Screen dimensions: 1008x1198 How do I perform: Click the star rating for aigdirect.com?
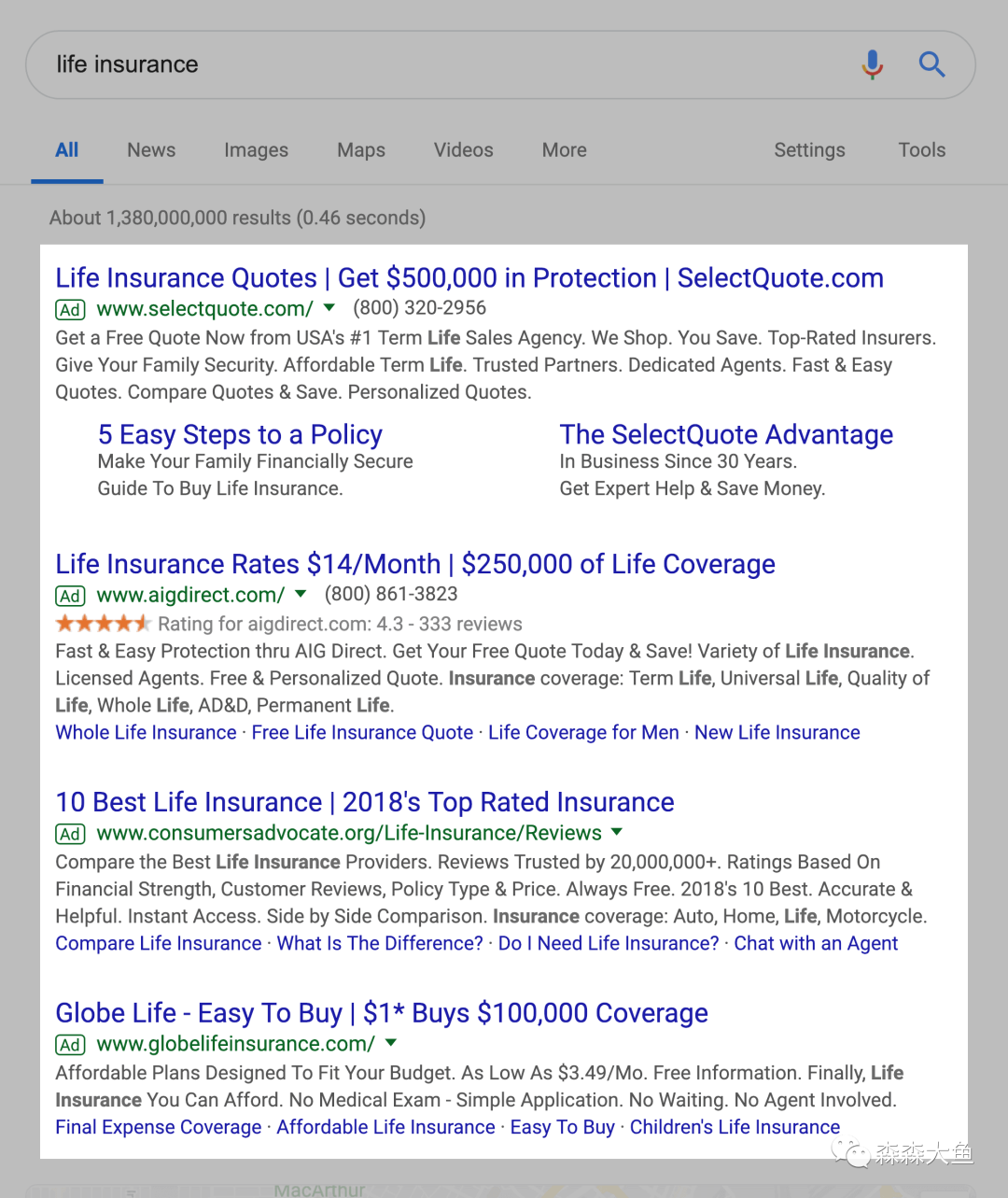click(x=103, y=624)
